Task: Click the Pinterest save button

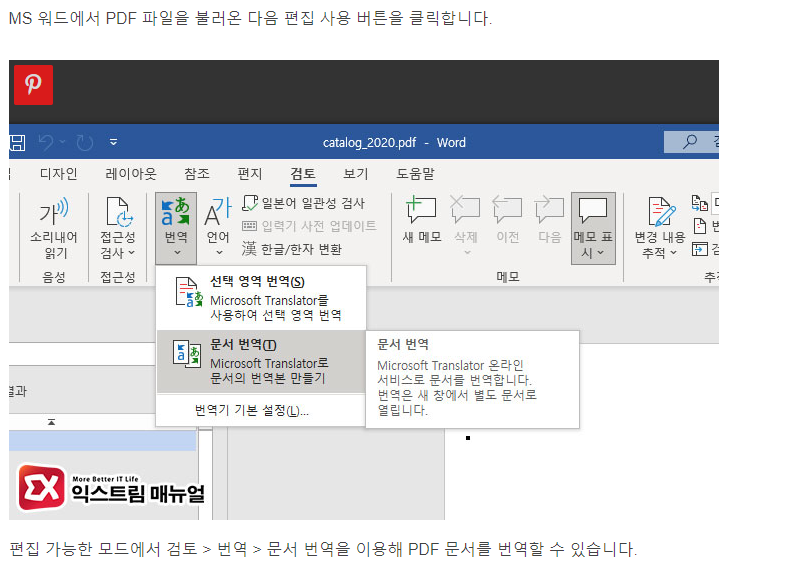Action: [x=34, y=85]
